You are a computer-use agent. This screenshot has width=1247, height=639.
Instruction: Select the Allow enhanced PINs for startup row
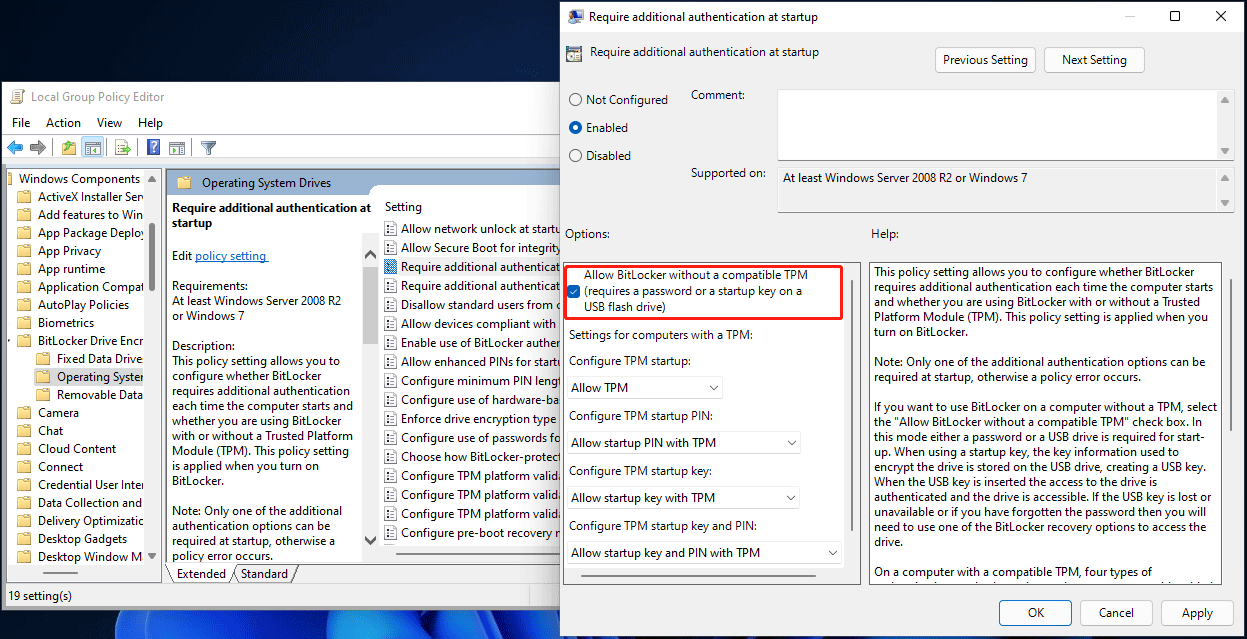(x=470, y=362)
